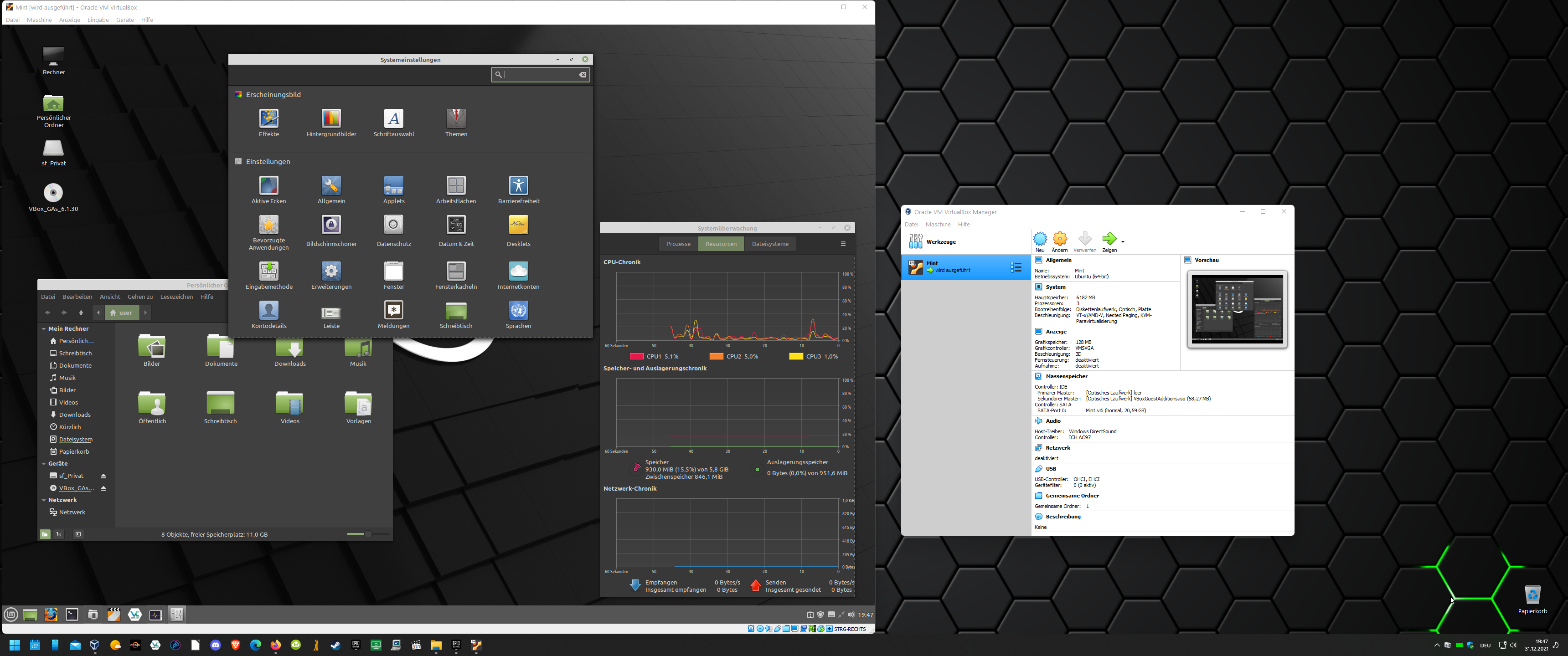Click the Neu icon in VirtualBox Manager
This screenshot has height=656, width=1568.
click(1040, 239)
